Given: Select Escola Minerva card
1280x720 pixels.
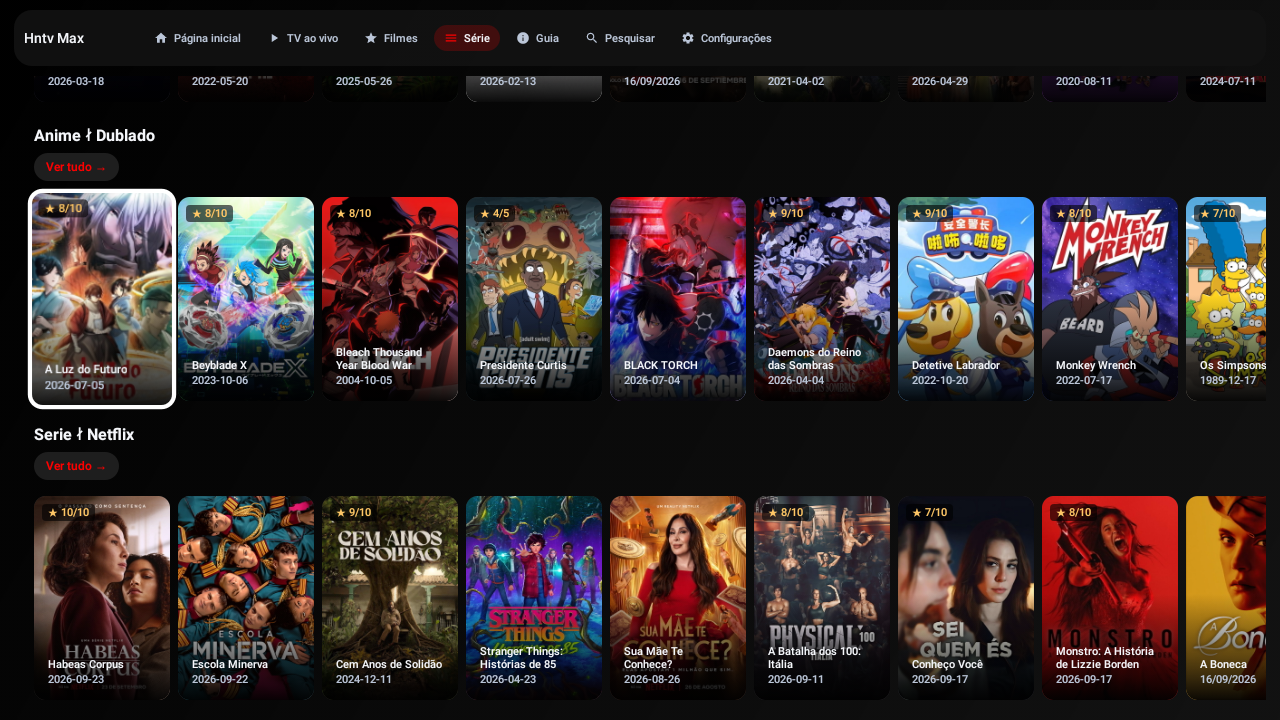Looking at the screenshot, I should [x=246, y=598].
